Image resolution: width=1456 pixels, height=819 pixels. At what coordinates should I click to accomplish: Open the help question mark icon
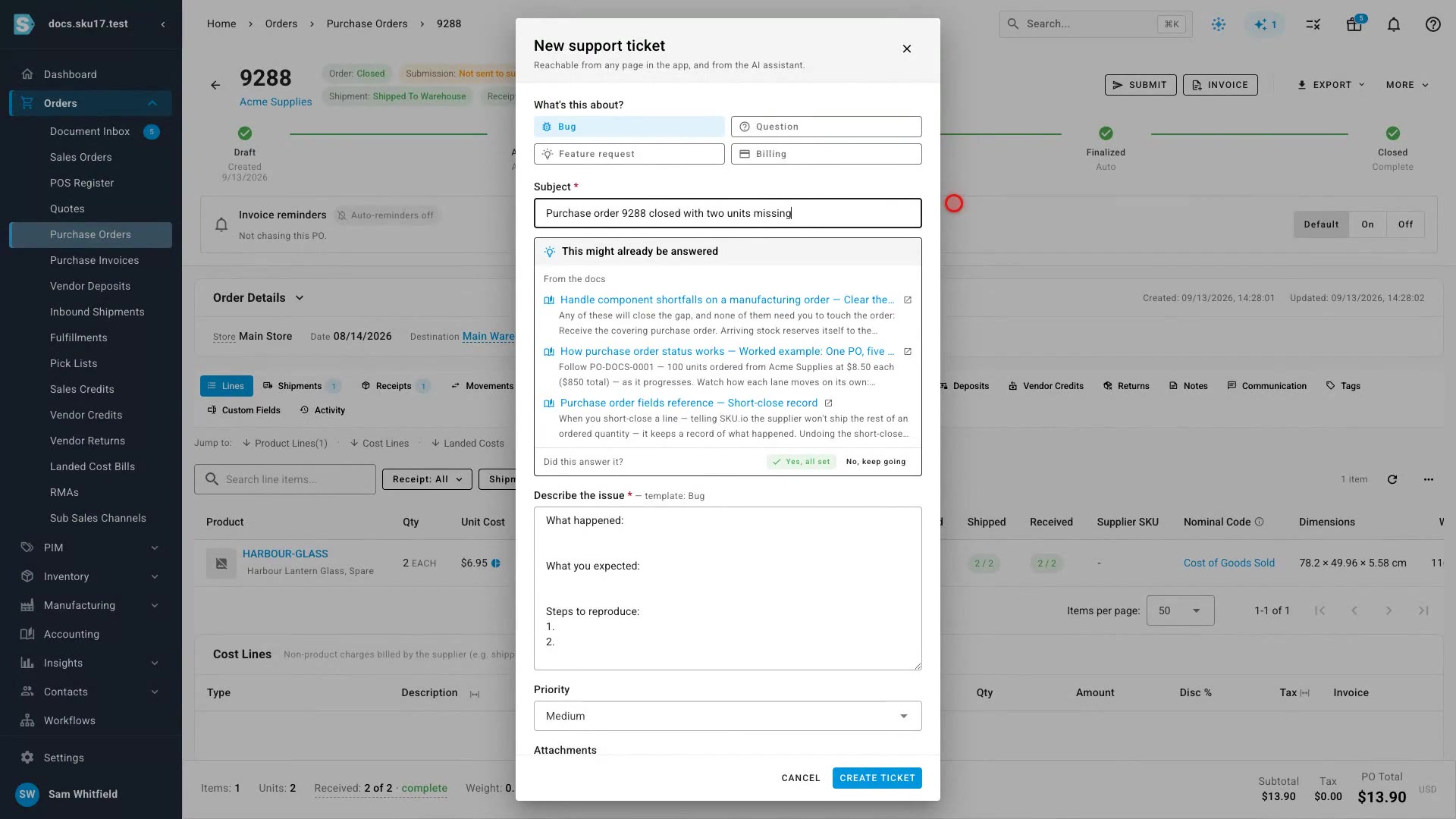click(x=1432, y=24)
